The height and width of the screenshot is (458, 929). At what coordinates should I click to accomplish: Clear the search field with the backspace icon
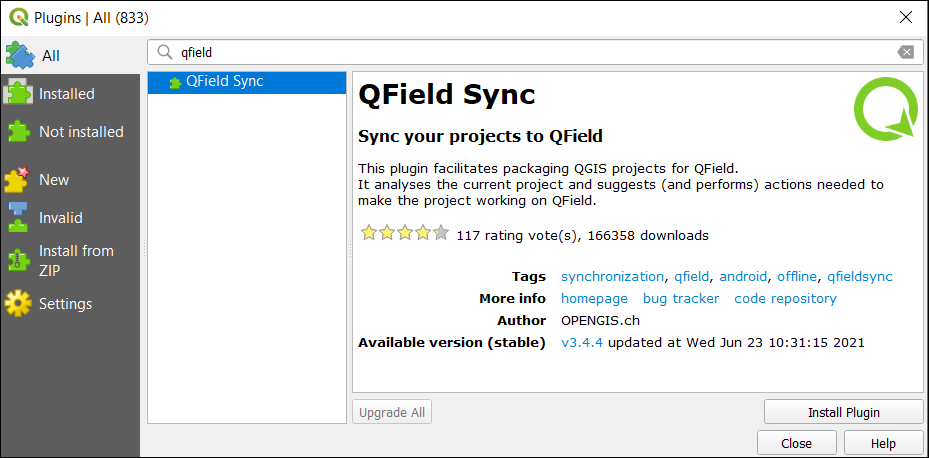coord(905,53)
